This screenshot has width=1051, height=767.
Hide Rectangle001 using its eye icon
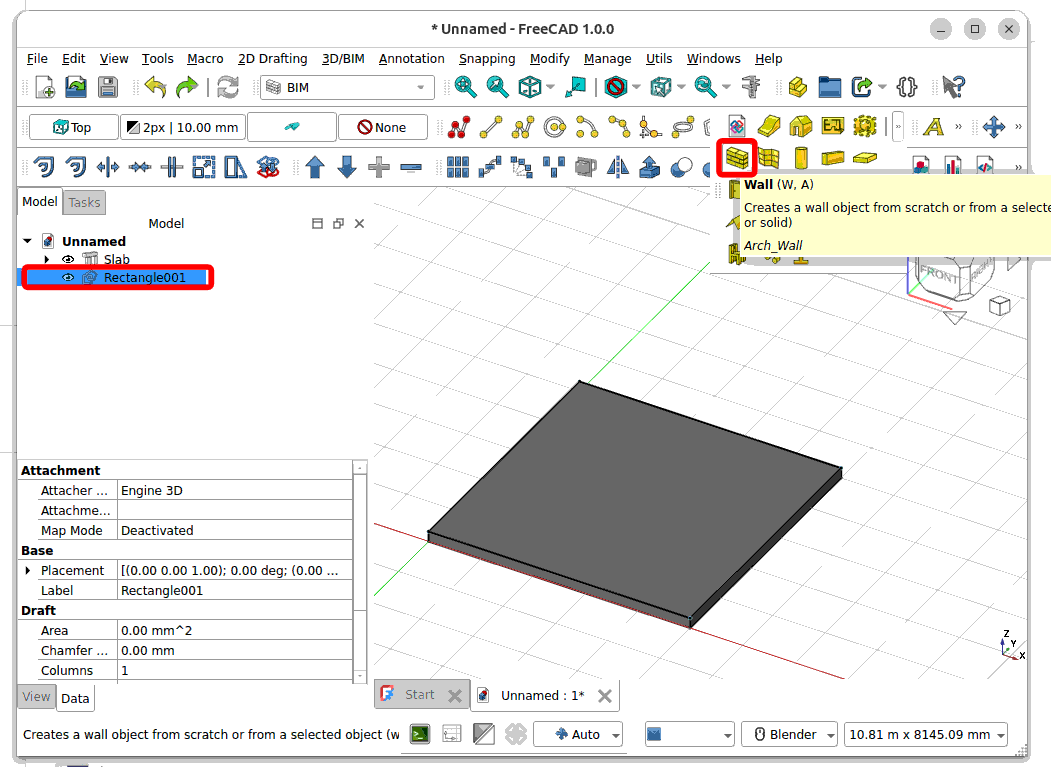(x=69, y=278)
